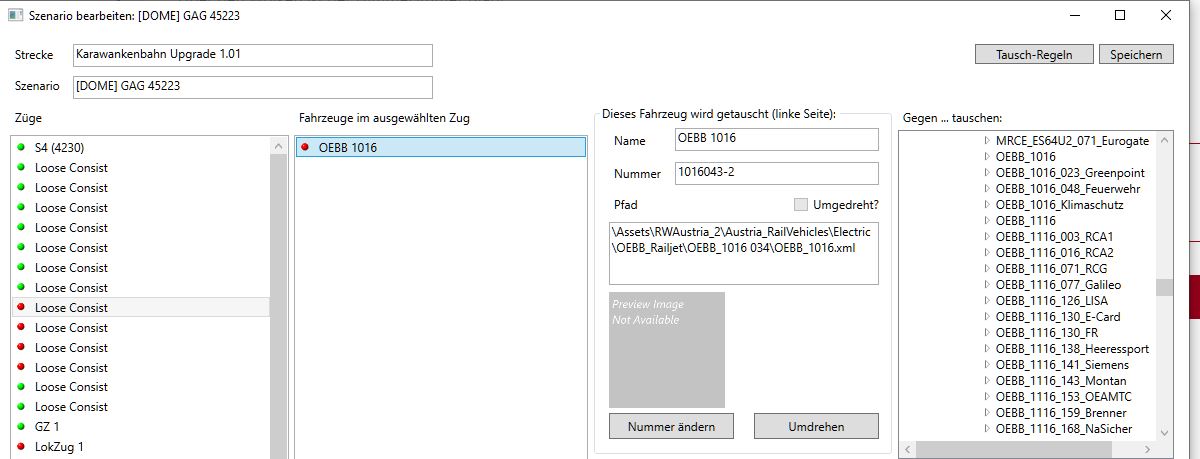This screenshot has width=1200, height=459.
Task: Click the green status dot beside S4 (4230)
Action: [x=20, y=148]
